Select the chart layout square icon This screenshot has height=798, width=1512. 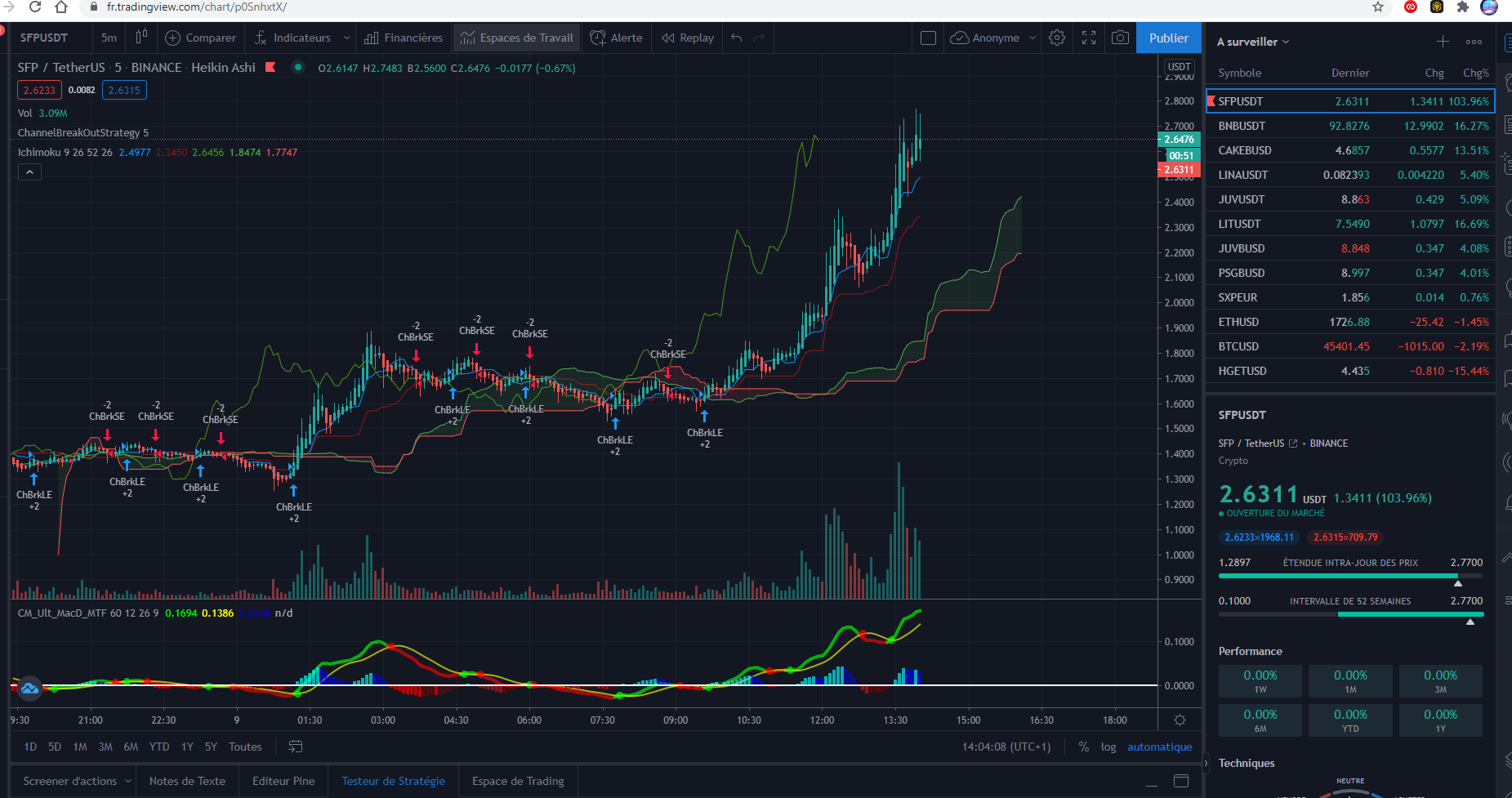928,38
